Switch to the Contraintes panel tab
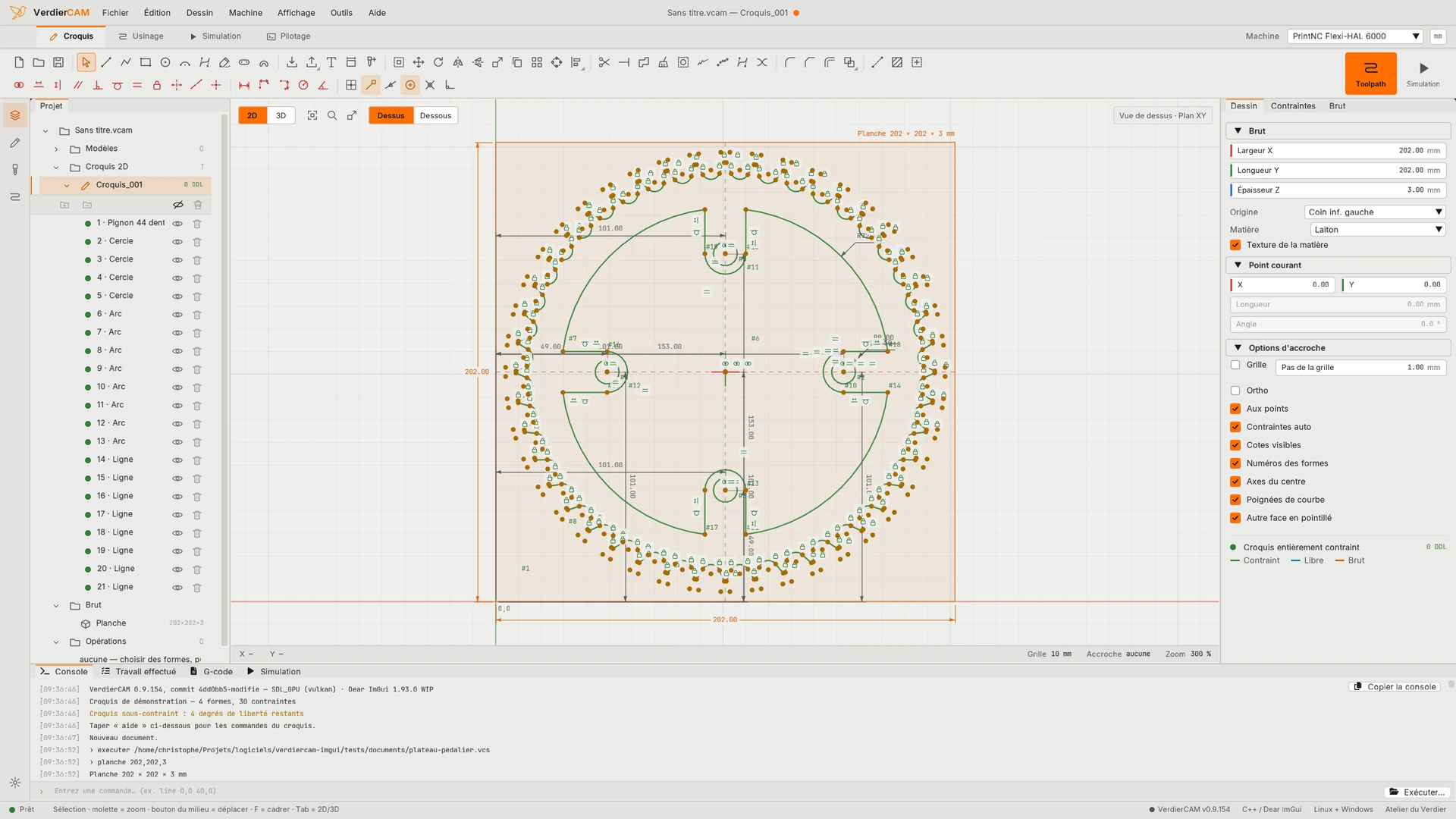The height and width of the screenshot is (819, 1456). [x=1293, y=106]
